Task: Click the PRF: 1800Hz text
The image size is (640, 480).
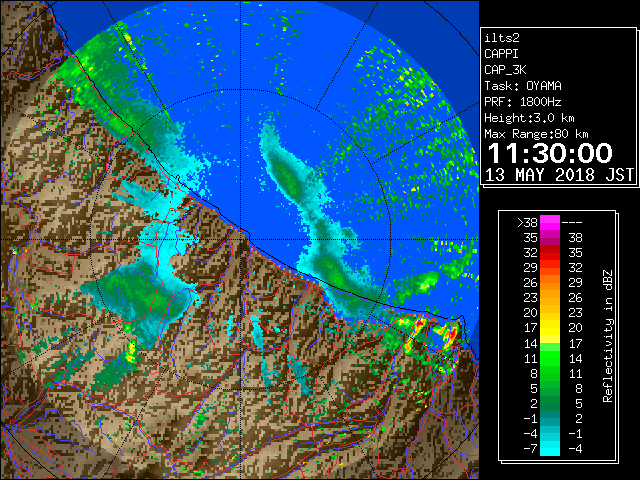Action: tap(523, 102)
